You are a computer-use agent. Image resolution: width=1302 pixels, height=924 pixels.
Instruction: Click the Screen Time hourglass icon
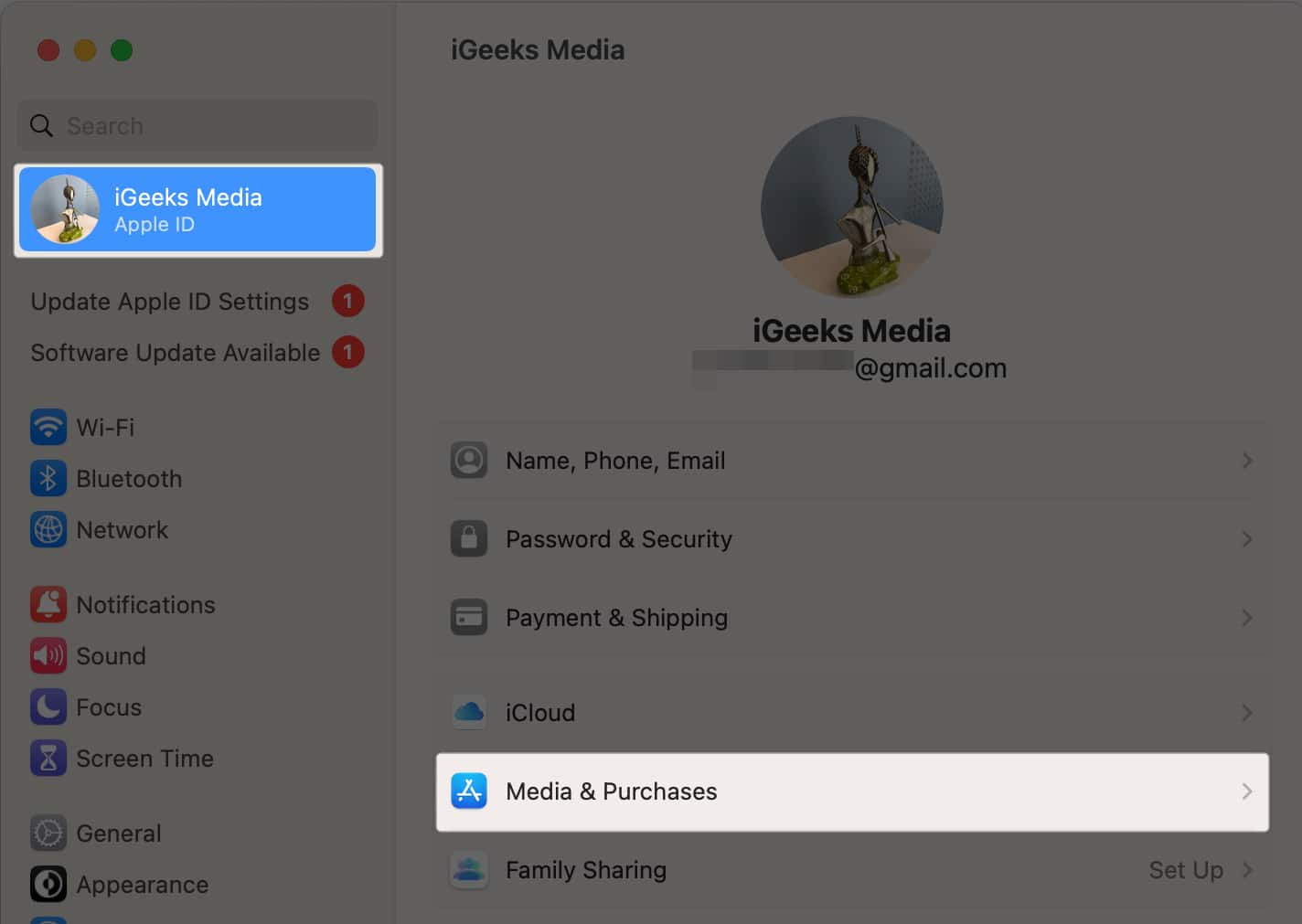coord(48,758)
